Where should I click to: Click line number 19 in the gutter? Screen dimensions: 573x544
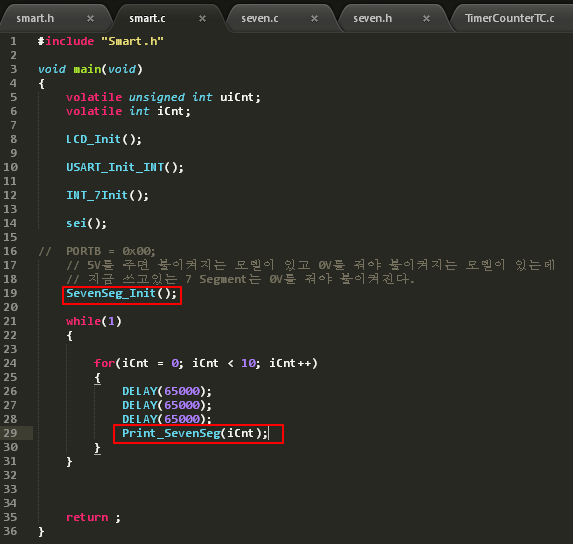tap(10, 293)
